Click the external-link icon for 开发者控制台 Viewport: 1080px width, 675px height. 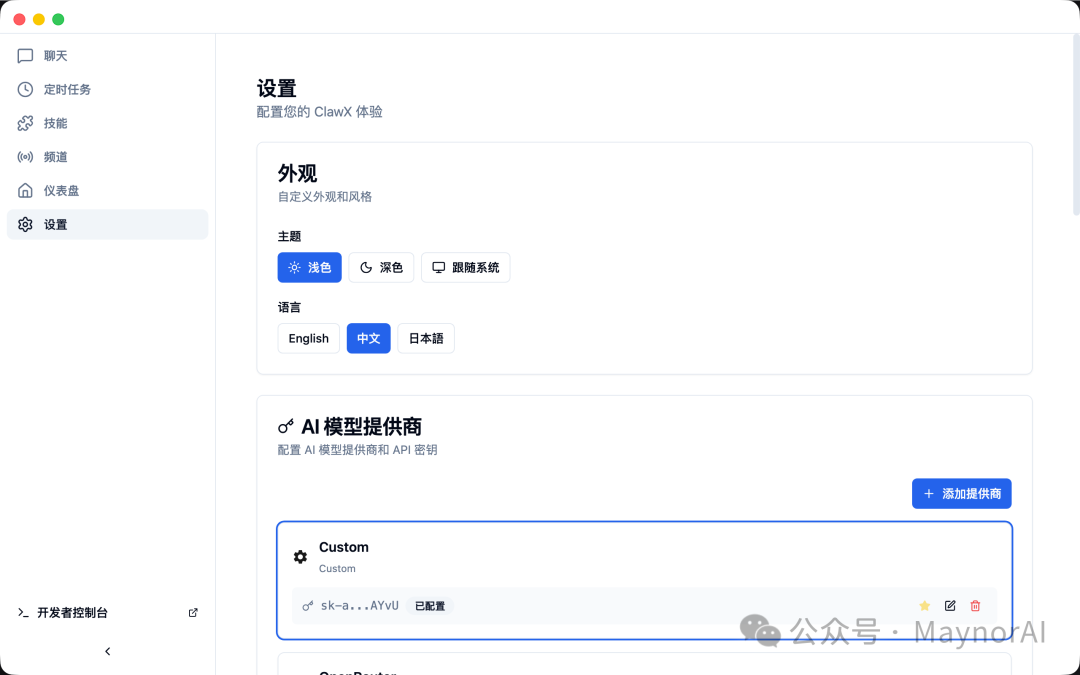point(192,612)
